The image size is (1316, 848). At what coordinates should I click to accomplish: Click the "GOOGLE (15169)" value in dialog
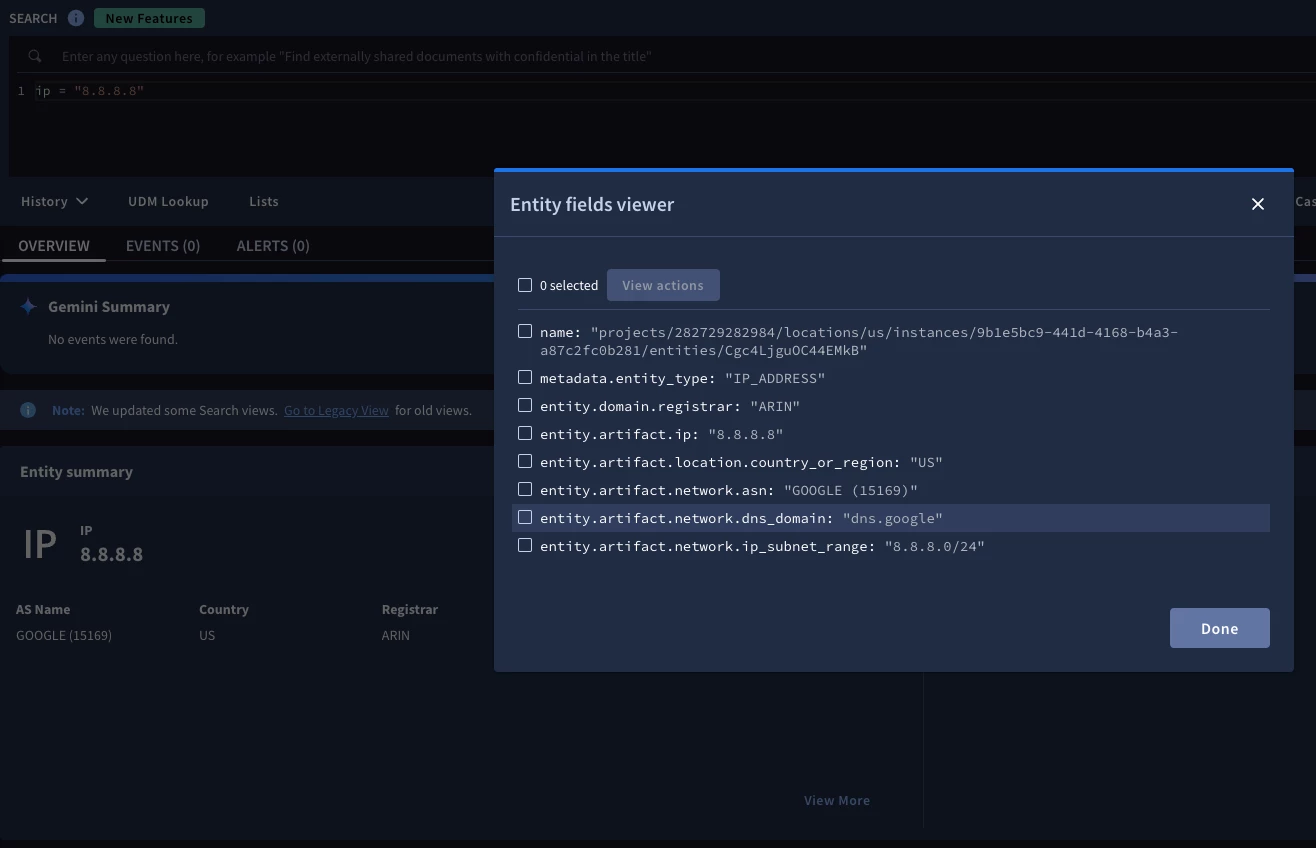pyautogui.click(x=851, y=490)
